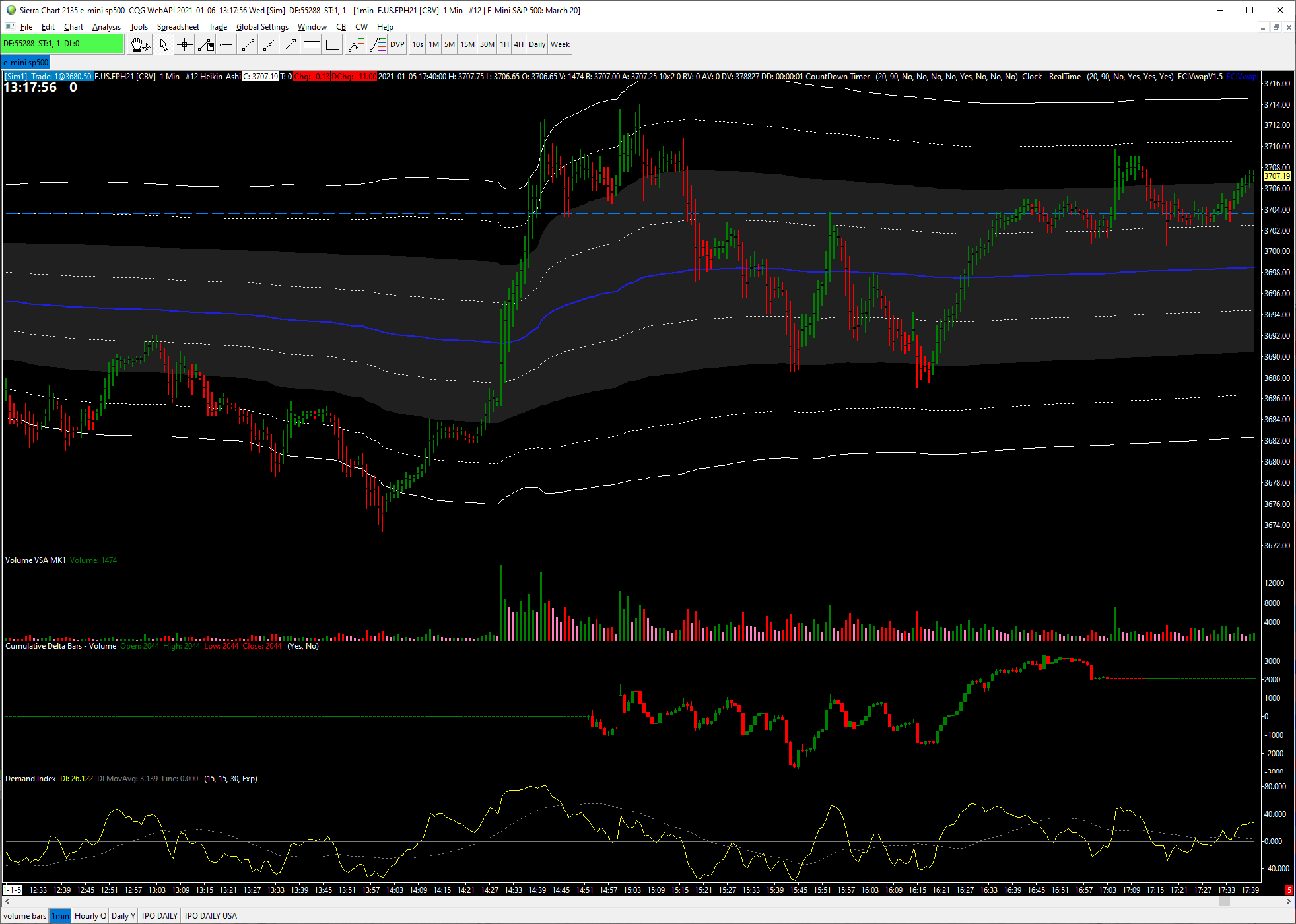Image resolution: width=1296 pixels, height=924 pixels.
Task: Switch to the TPO DAILY USA tab
Action: click(x=210, y=915)
